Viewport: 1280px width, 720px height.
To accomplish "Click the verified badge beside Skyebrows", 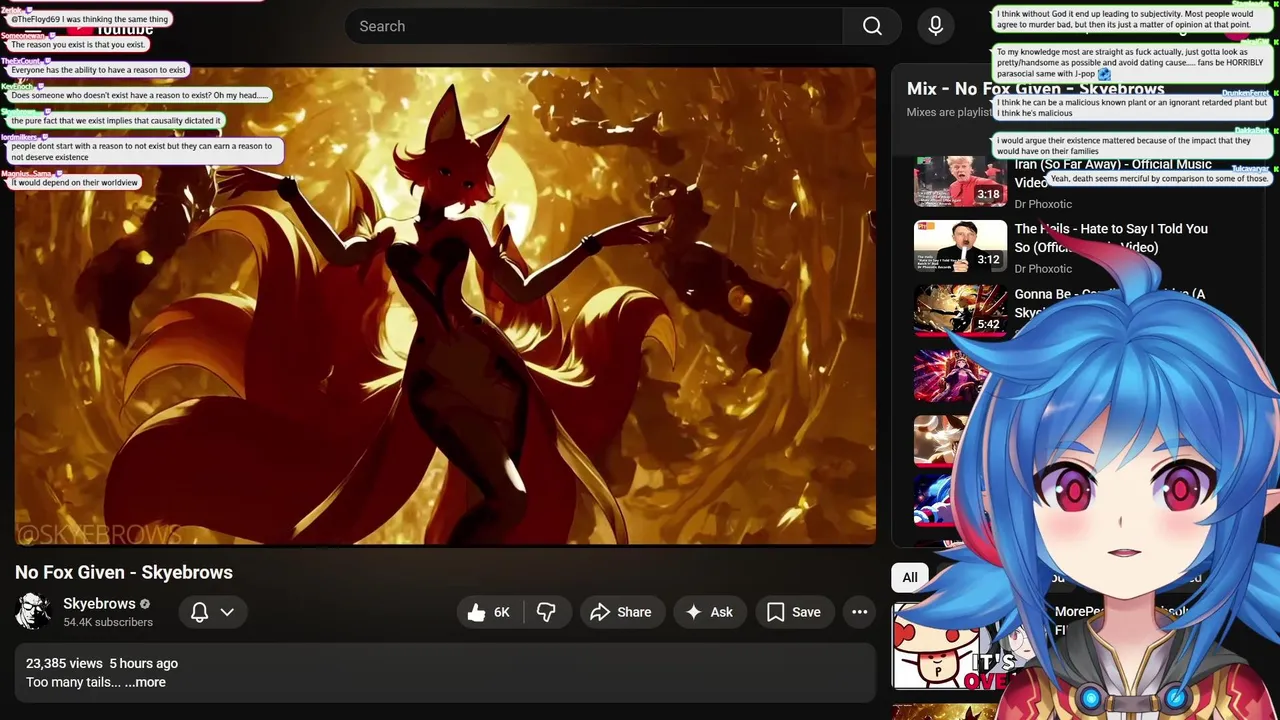I will click(145, 604).
